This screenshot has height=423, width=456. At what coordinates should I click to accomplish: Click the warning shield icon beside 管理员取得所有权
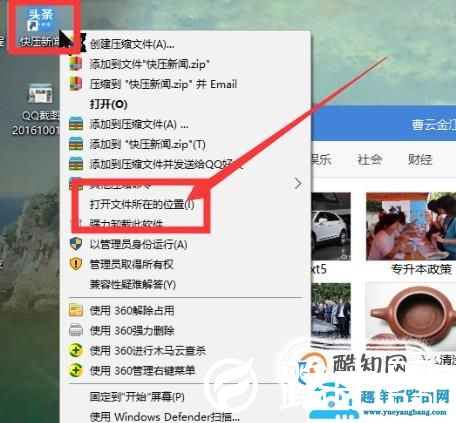coord(76,264)
